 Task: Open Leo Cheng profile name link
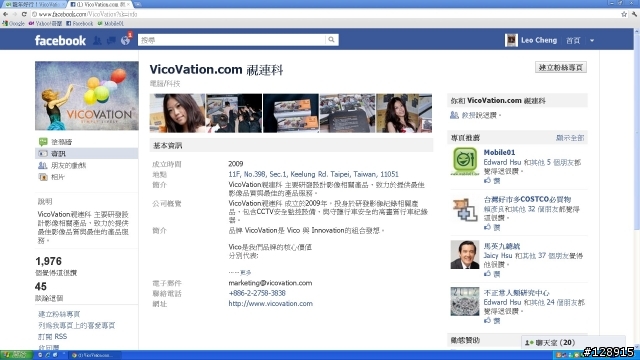[x=539, y=40]
